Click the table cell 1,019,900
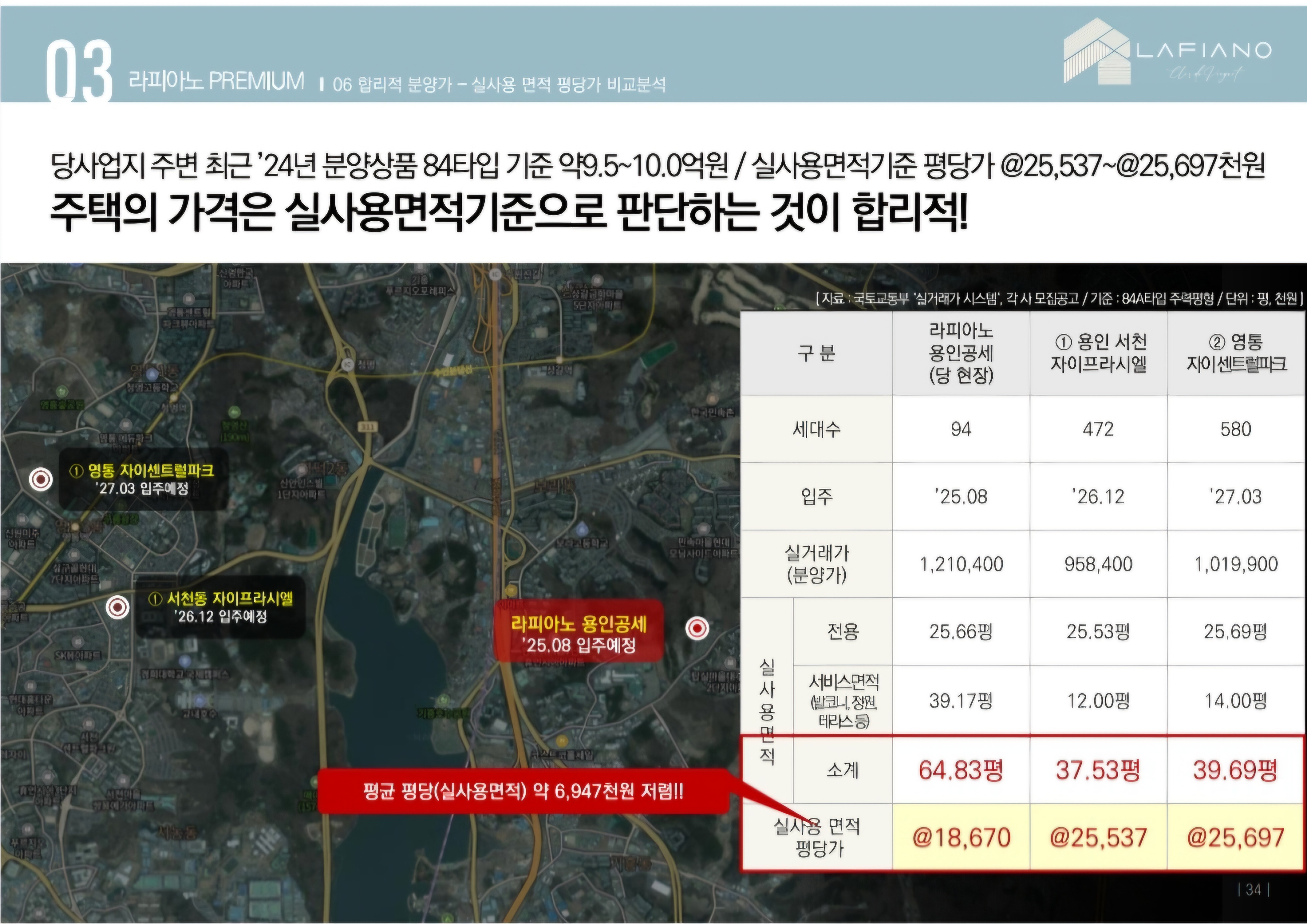The height and width of the screenshot is (924, 1307). click(x=1236, y=564)
